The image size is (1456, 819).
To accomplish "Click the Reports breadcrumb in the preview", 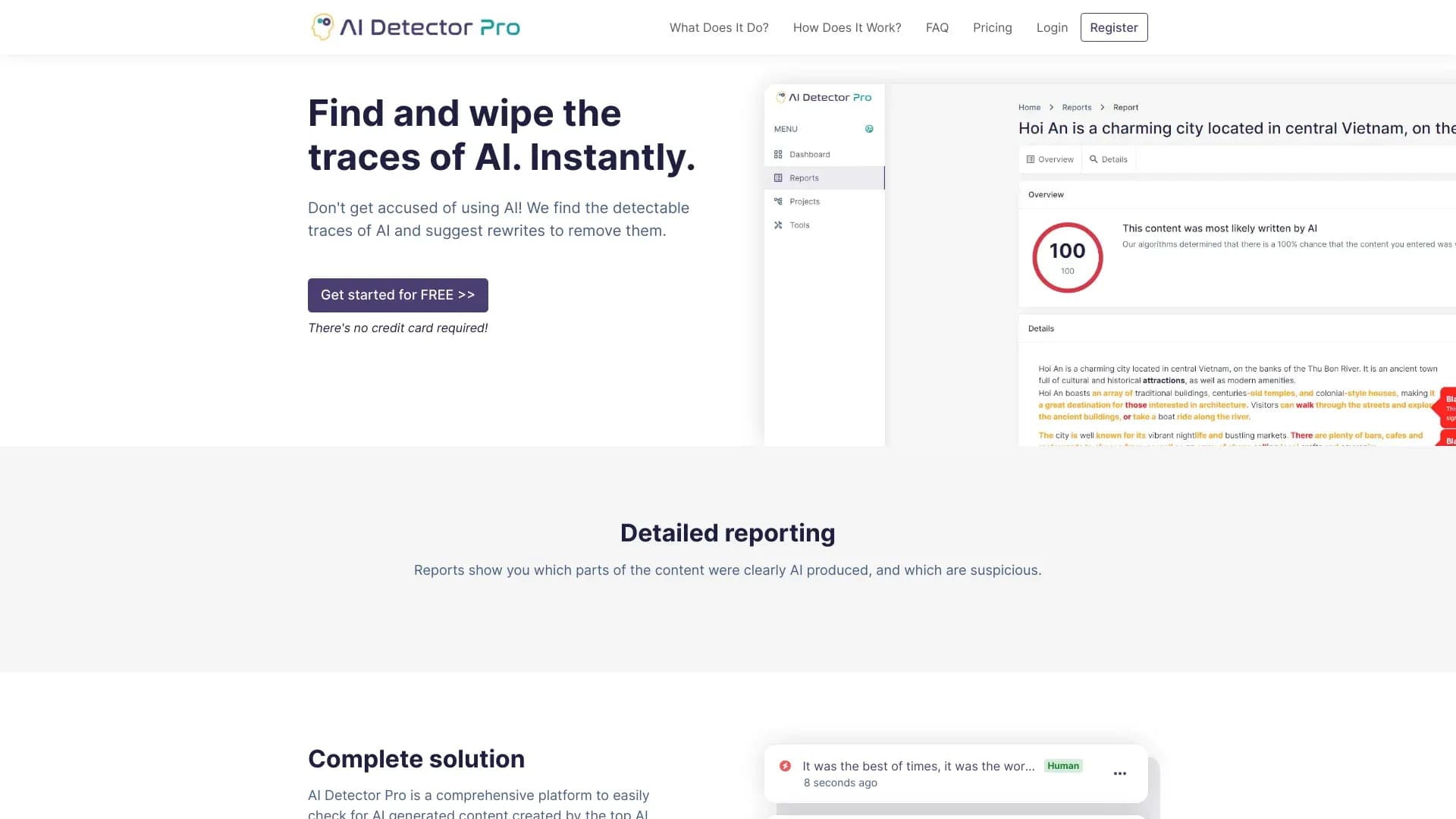I will [x=1077, y=108].
